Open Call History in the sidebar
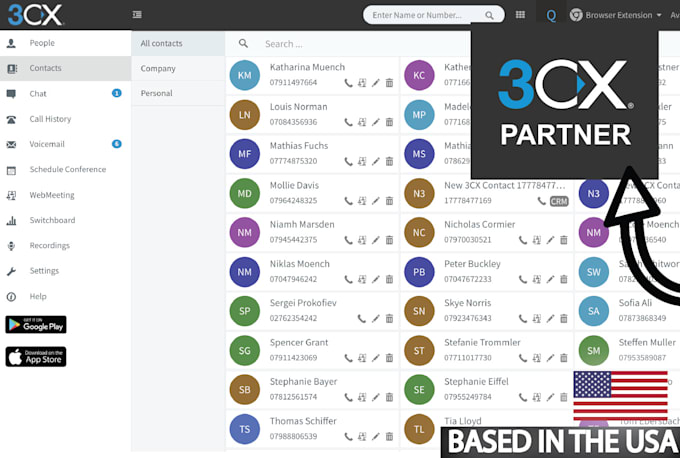680x458 pixels. point(65,119)
